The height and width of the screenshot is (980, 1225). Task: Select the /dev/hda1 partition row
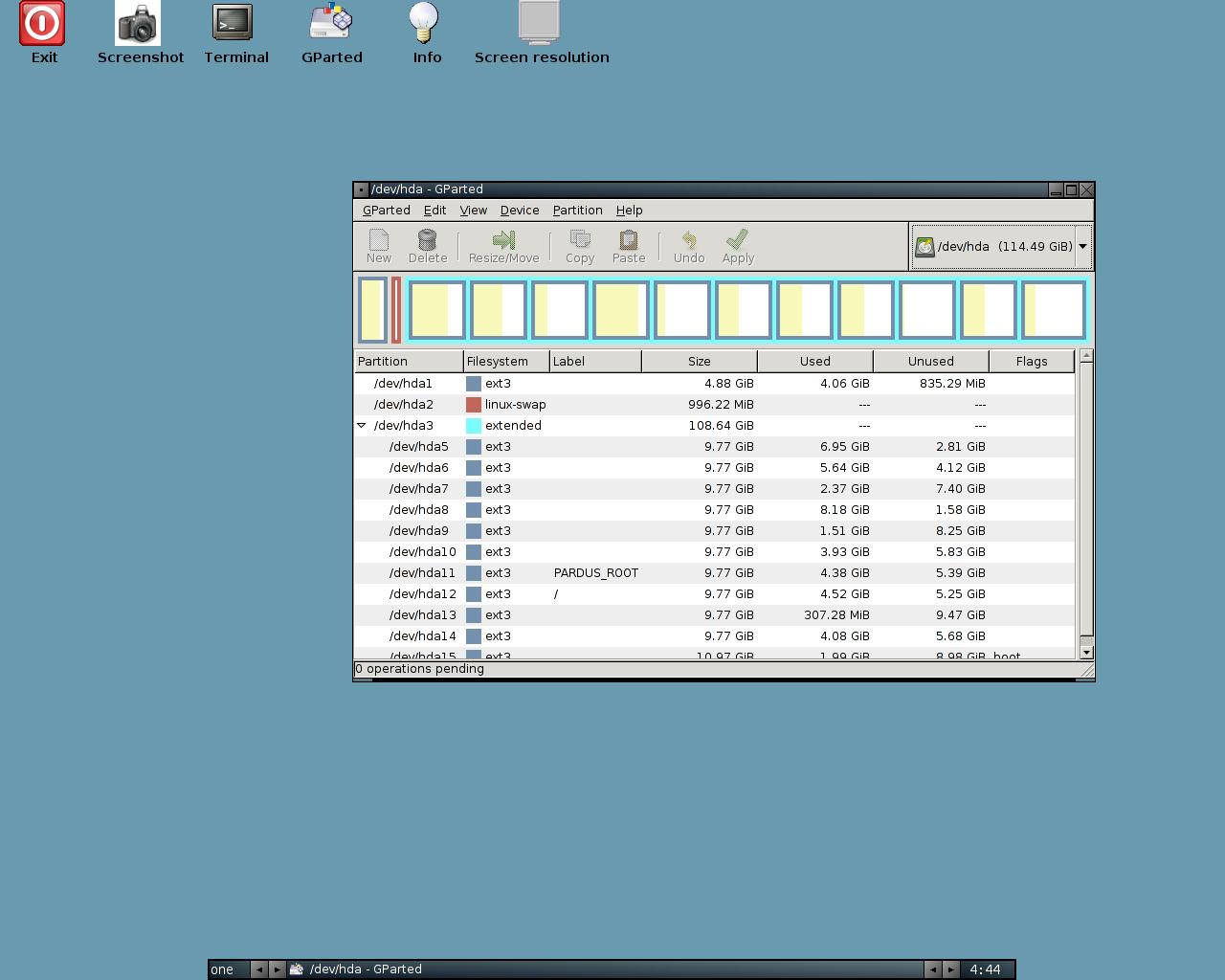click(715, 383)
